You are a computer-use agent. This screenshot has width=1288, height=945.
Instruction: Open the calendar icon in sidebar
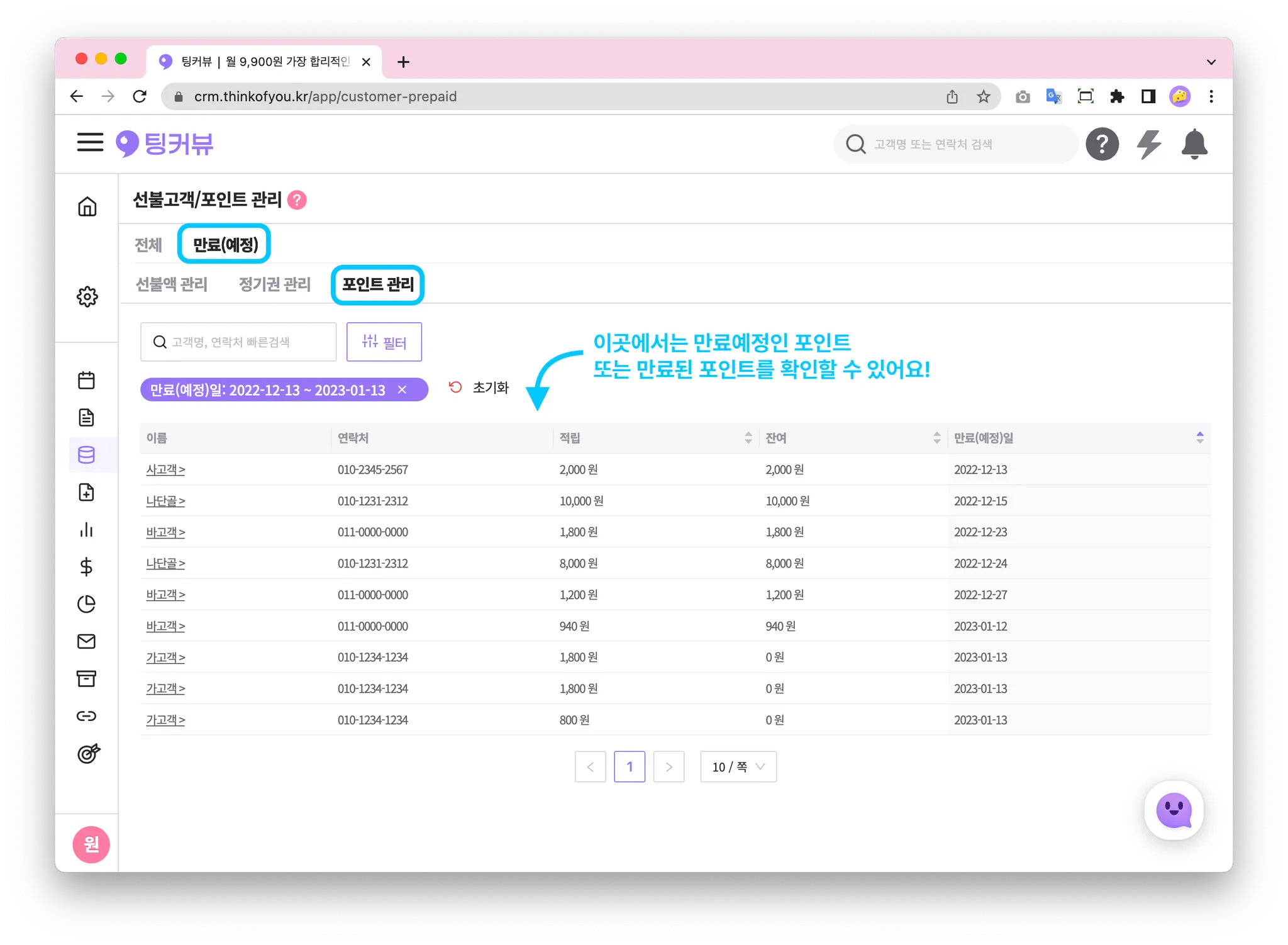tap(87, 380)
